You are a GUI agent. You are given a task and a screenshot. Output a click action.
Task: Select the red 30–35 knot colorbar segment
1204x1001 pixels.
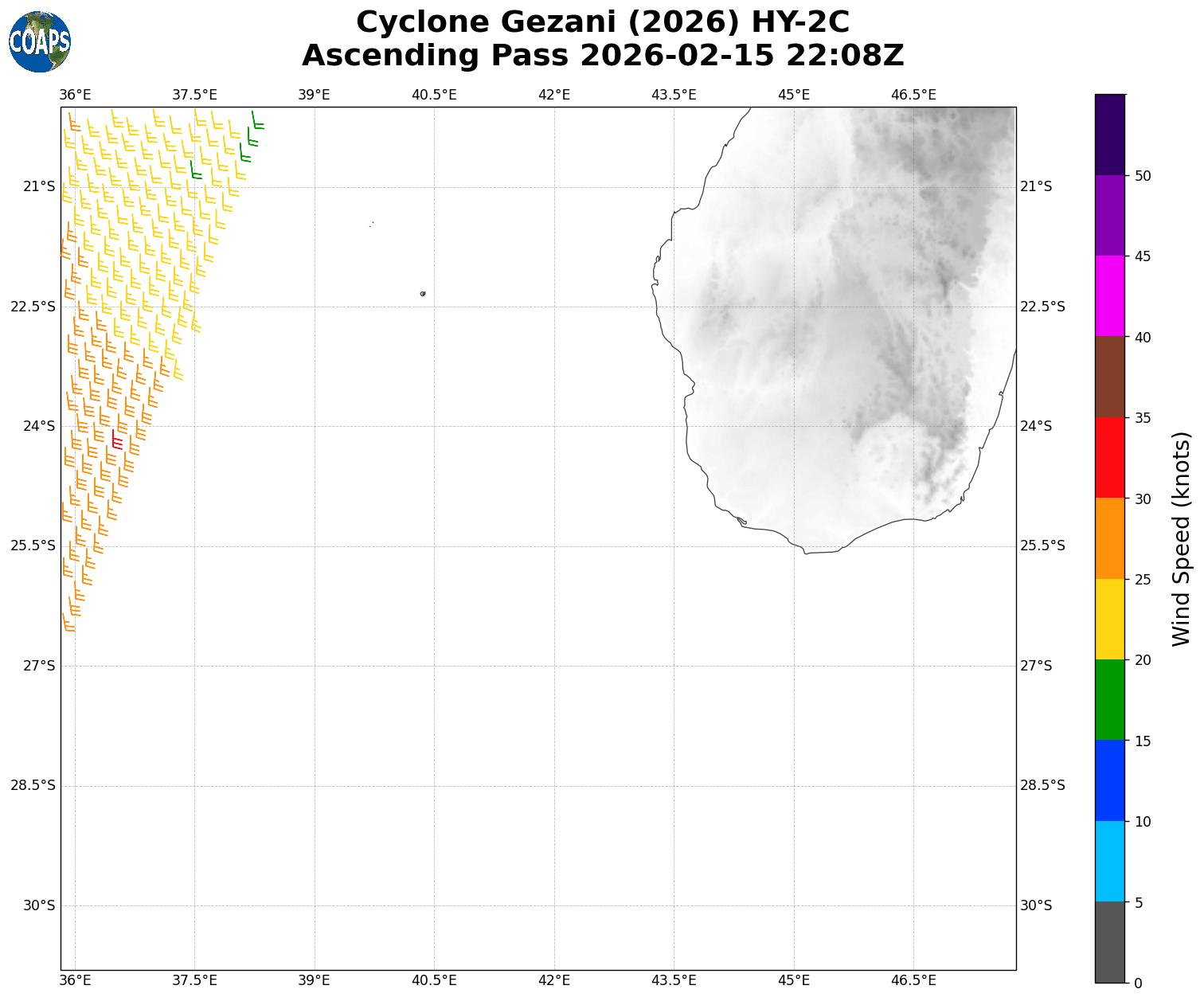[1109, 458]
